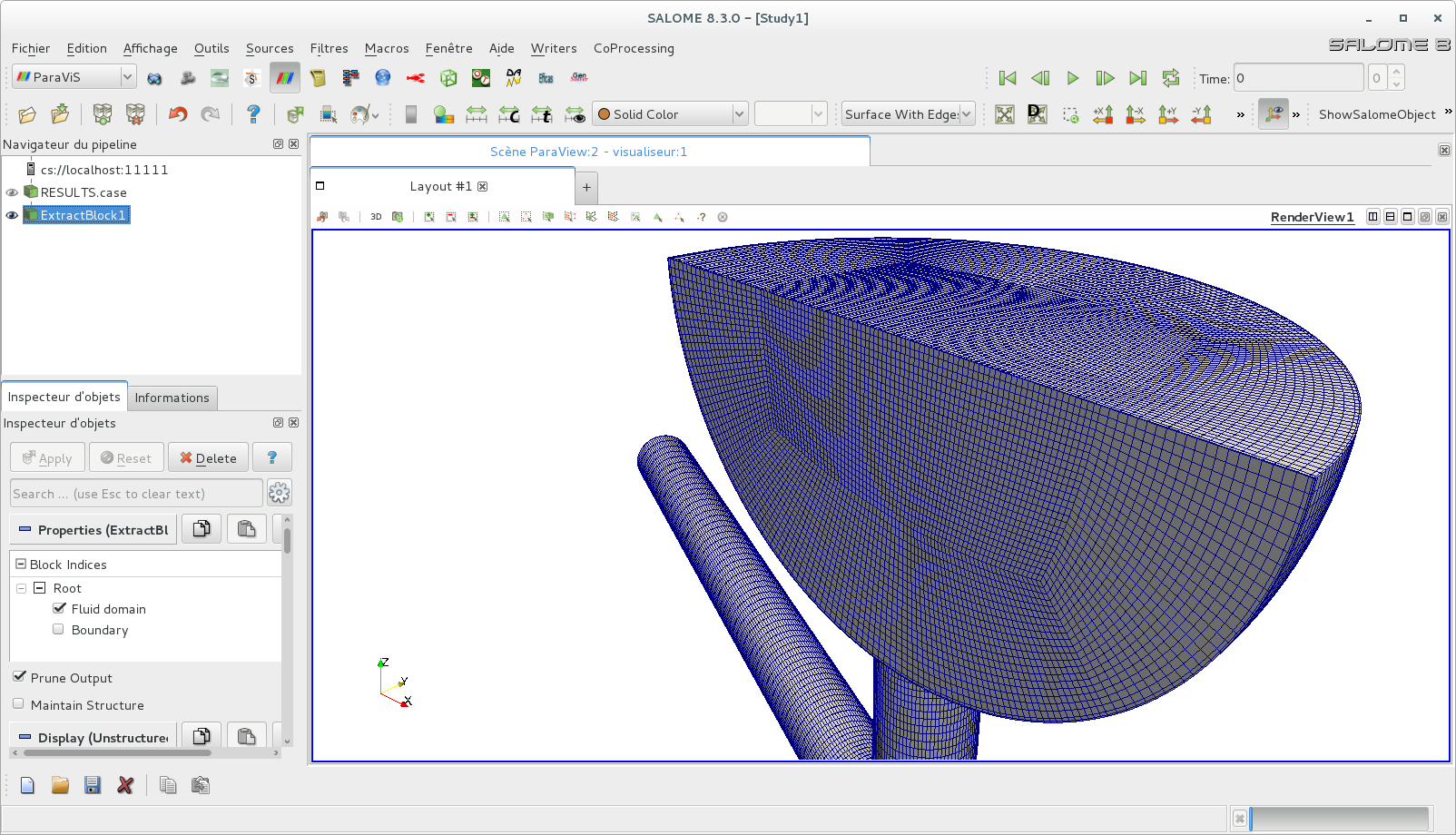The height and width of the screenshot is (835, 1456).
Task: Open the Solid Color coloring dropdown
Action: pos(670,113)
